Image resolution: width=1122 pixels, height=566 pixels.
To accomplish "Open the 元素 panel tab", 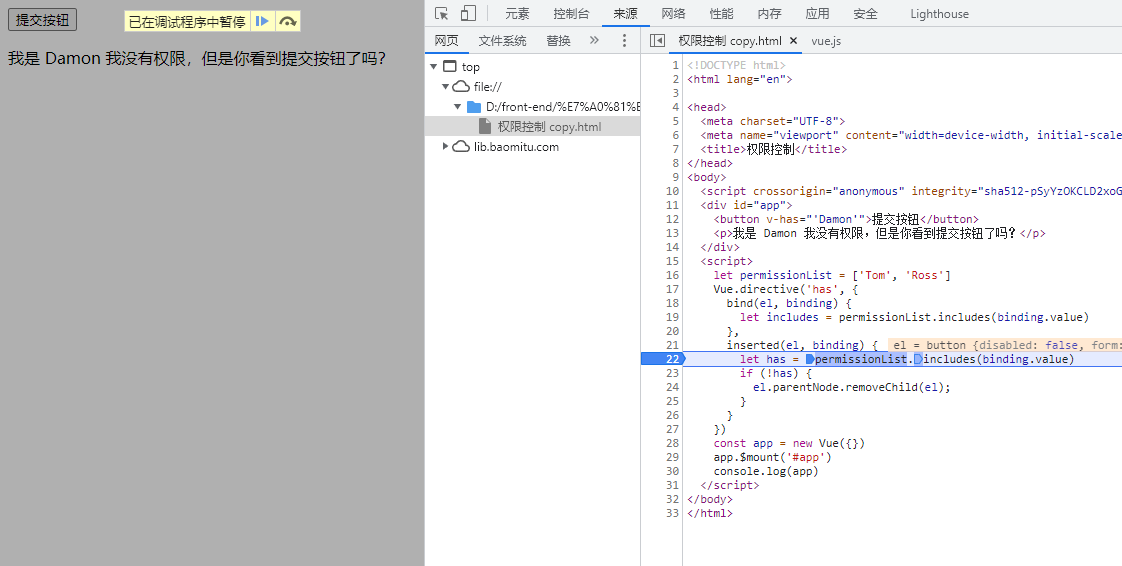I will [517, 14].
